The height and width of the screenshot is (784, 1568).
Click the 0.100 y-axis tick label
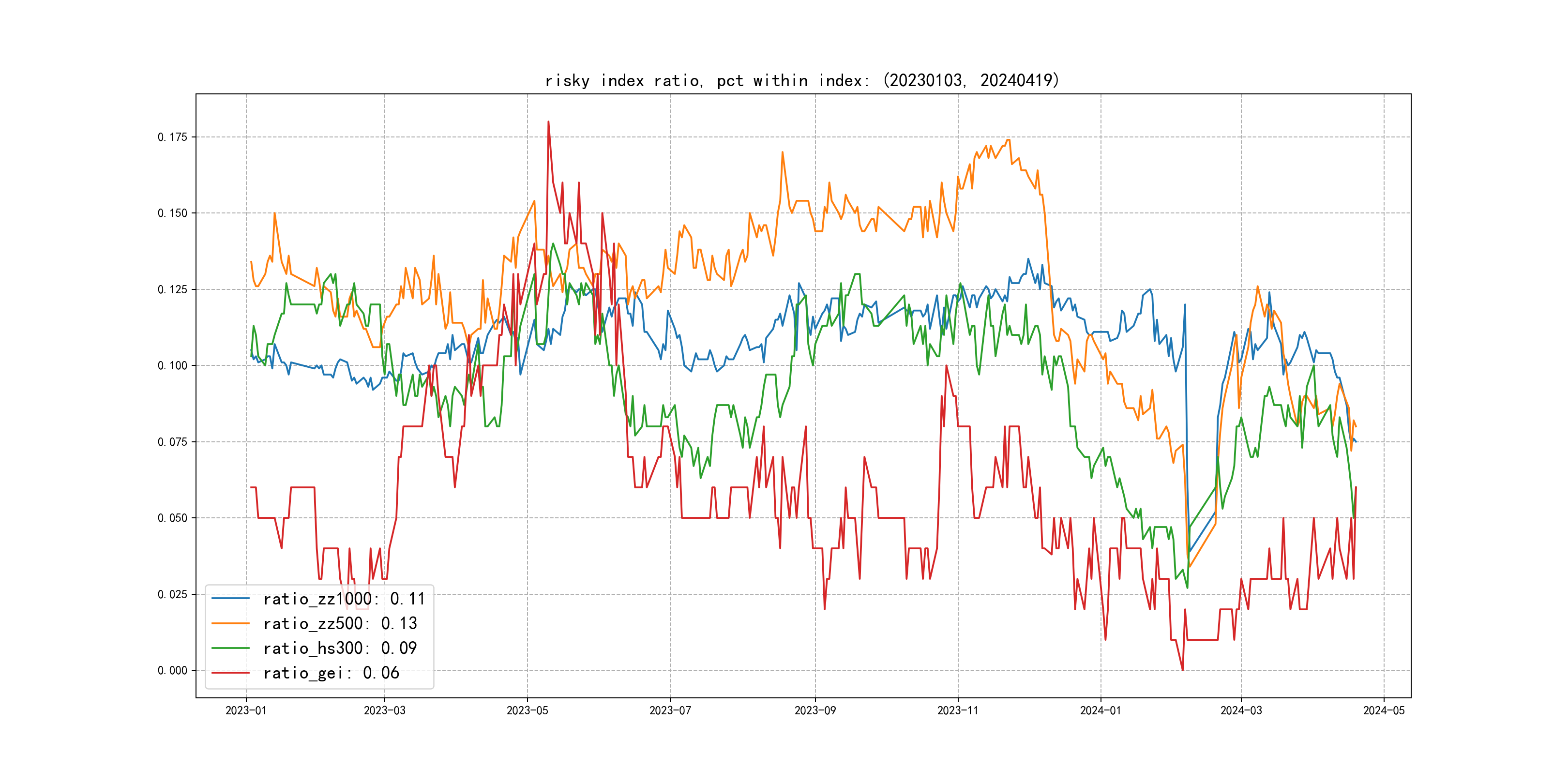pyautogui.click(x=172, y=366)
